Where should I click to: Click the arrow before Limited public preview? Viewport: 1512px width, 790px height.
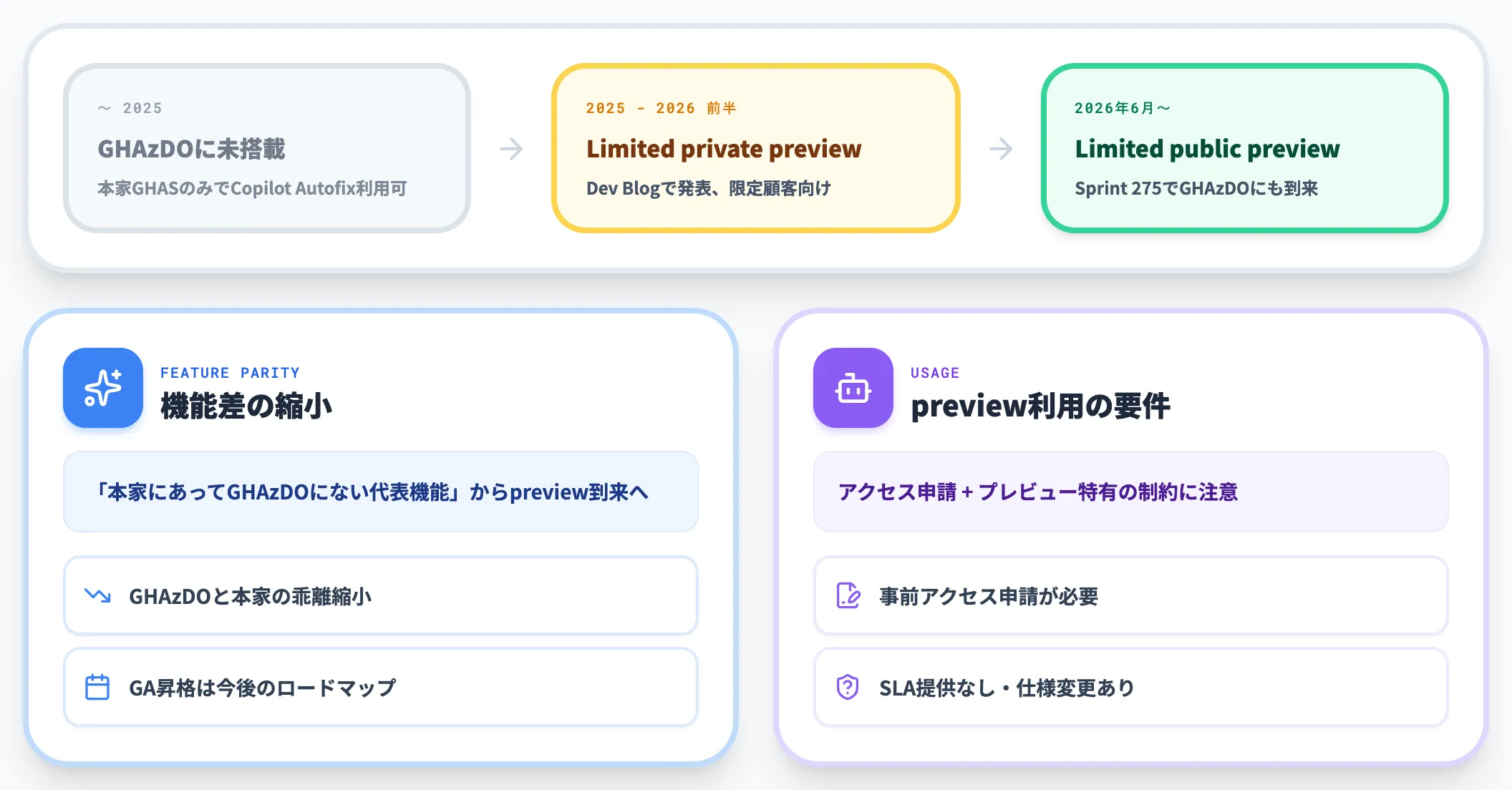[1001, 149]
